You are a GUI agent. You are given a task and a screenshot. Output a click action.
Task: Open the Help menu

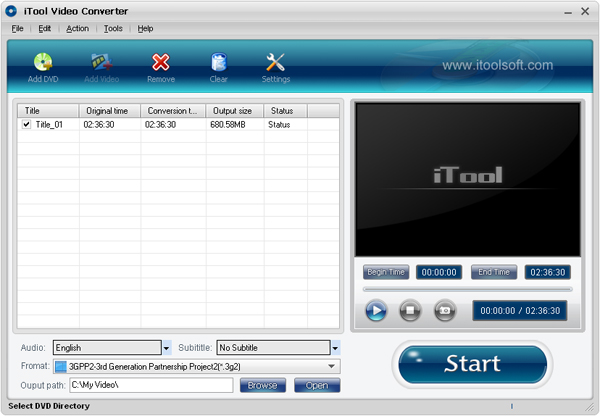click(145, 28)
